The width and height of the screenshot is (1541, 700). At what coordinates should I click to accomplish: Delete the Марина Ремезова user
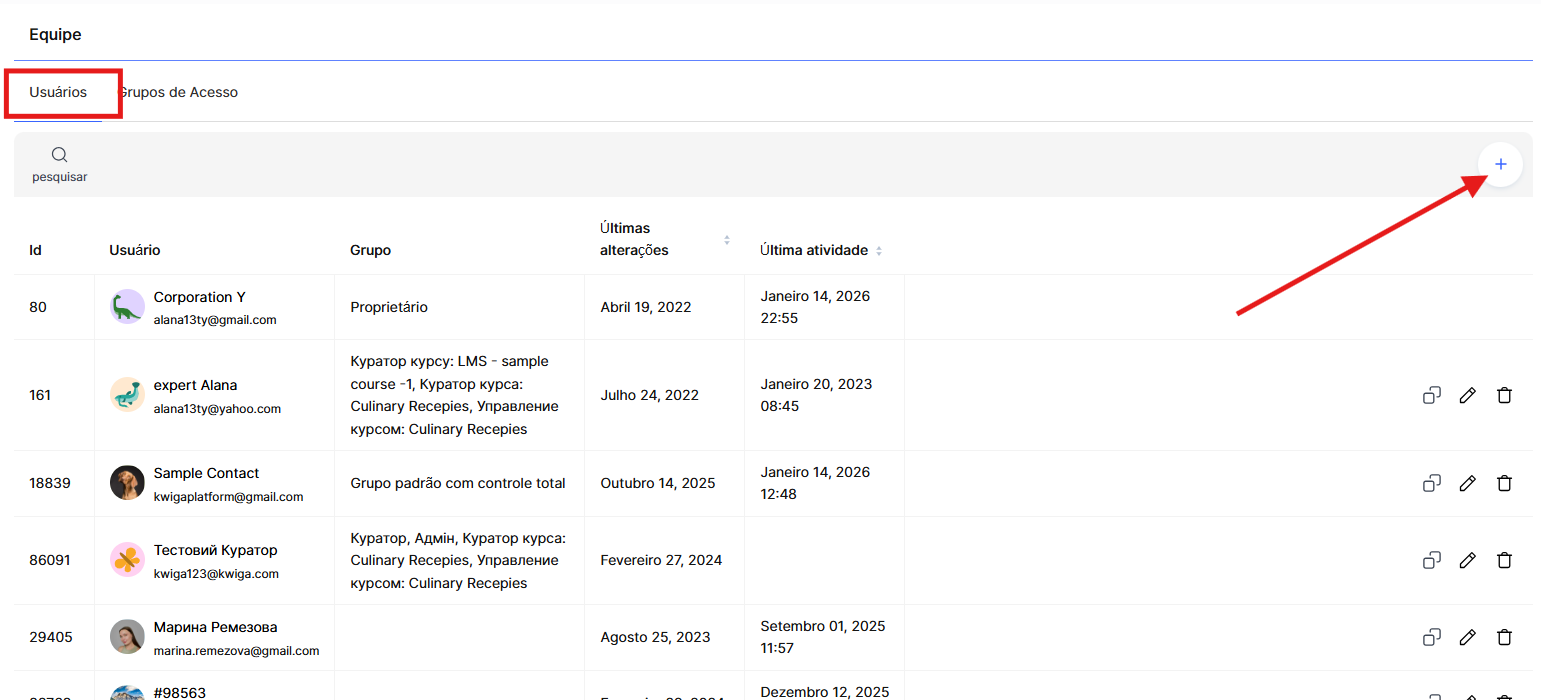[x=1503, y=637]
